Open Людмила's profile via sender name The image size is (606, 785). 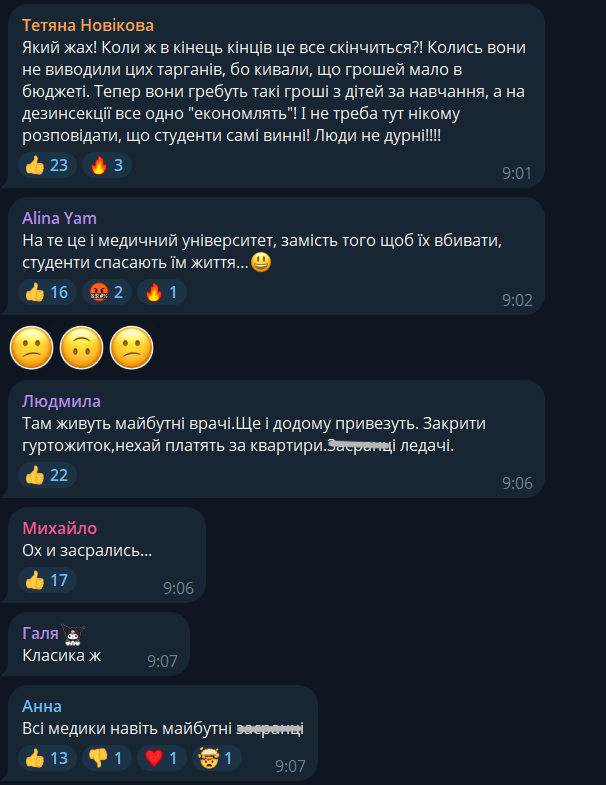point(61,401)
